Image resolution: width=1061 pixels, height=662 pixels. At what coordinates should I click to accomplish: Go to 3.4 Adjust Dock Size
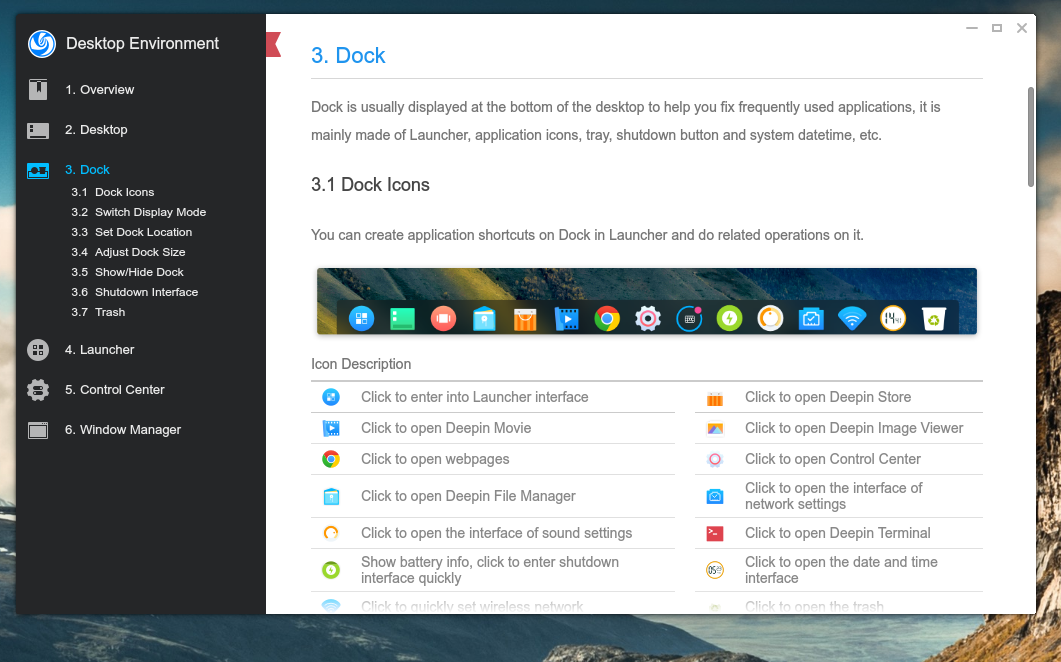tap(129, 252)
